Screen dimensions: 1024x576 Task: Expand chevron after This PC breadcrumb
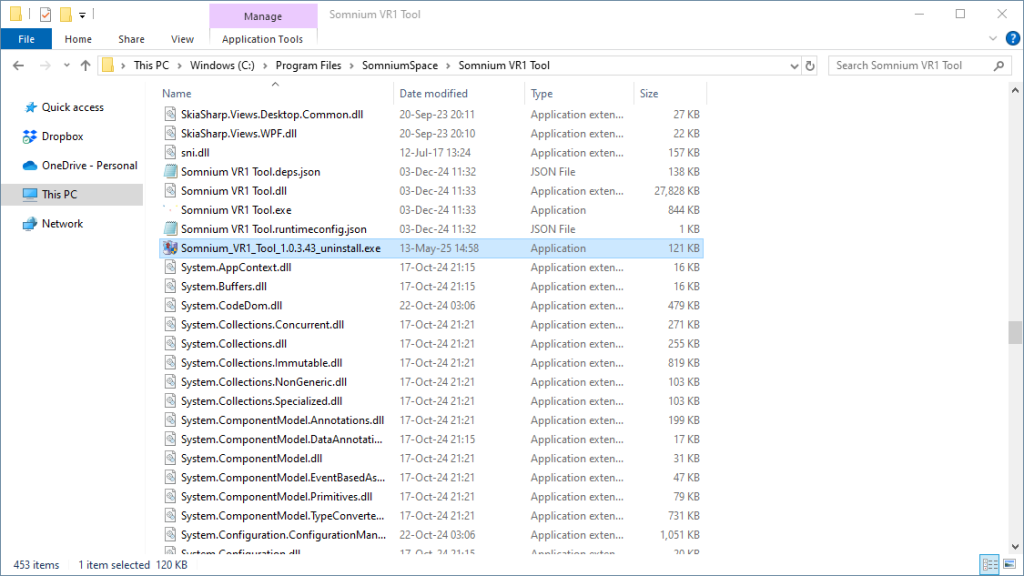tap(179, 65)
